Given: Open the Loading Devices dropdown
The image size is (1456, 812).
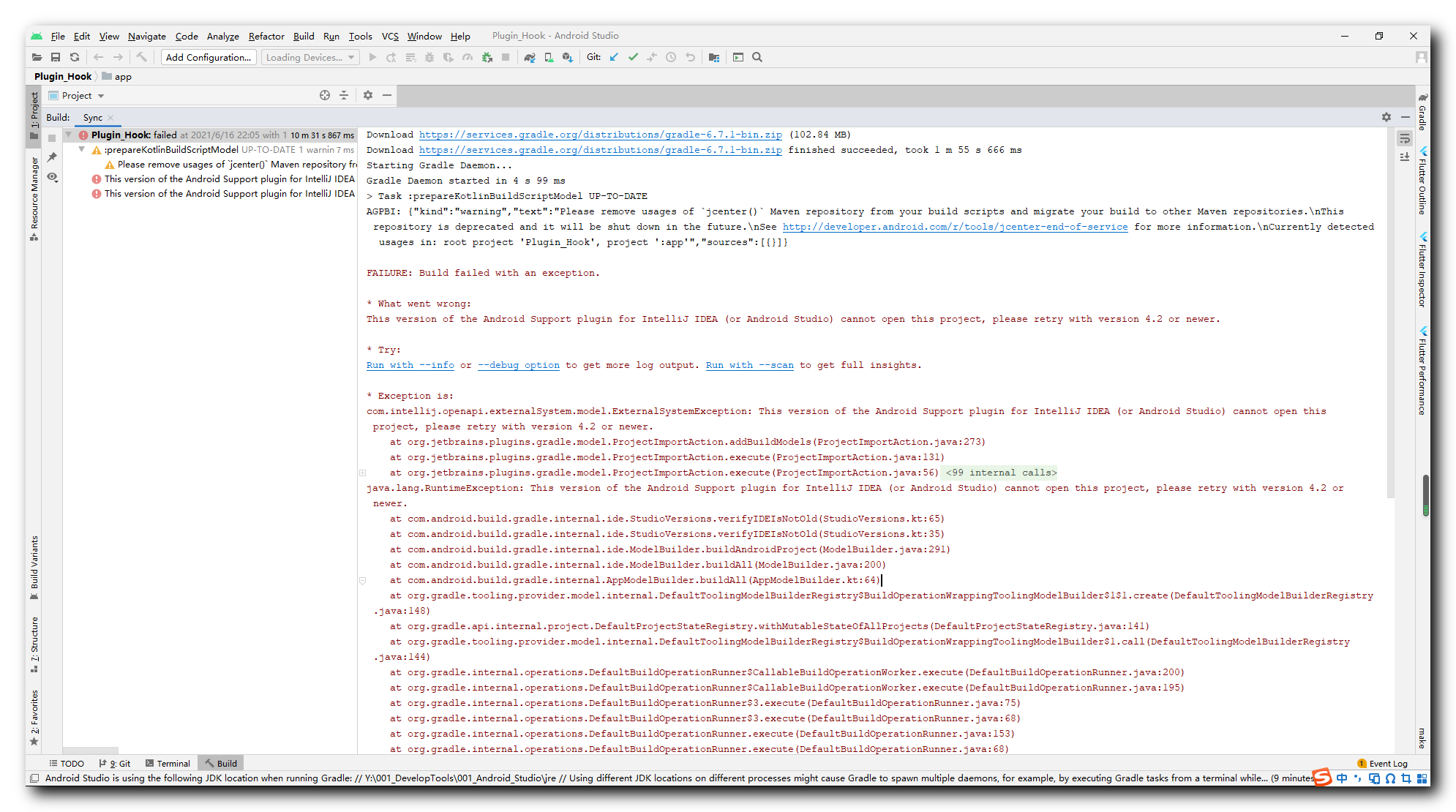Looking at the screenshot, I should coord(310,57).
